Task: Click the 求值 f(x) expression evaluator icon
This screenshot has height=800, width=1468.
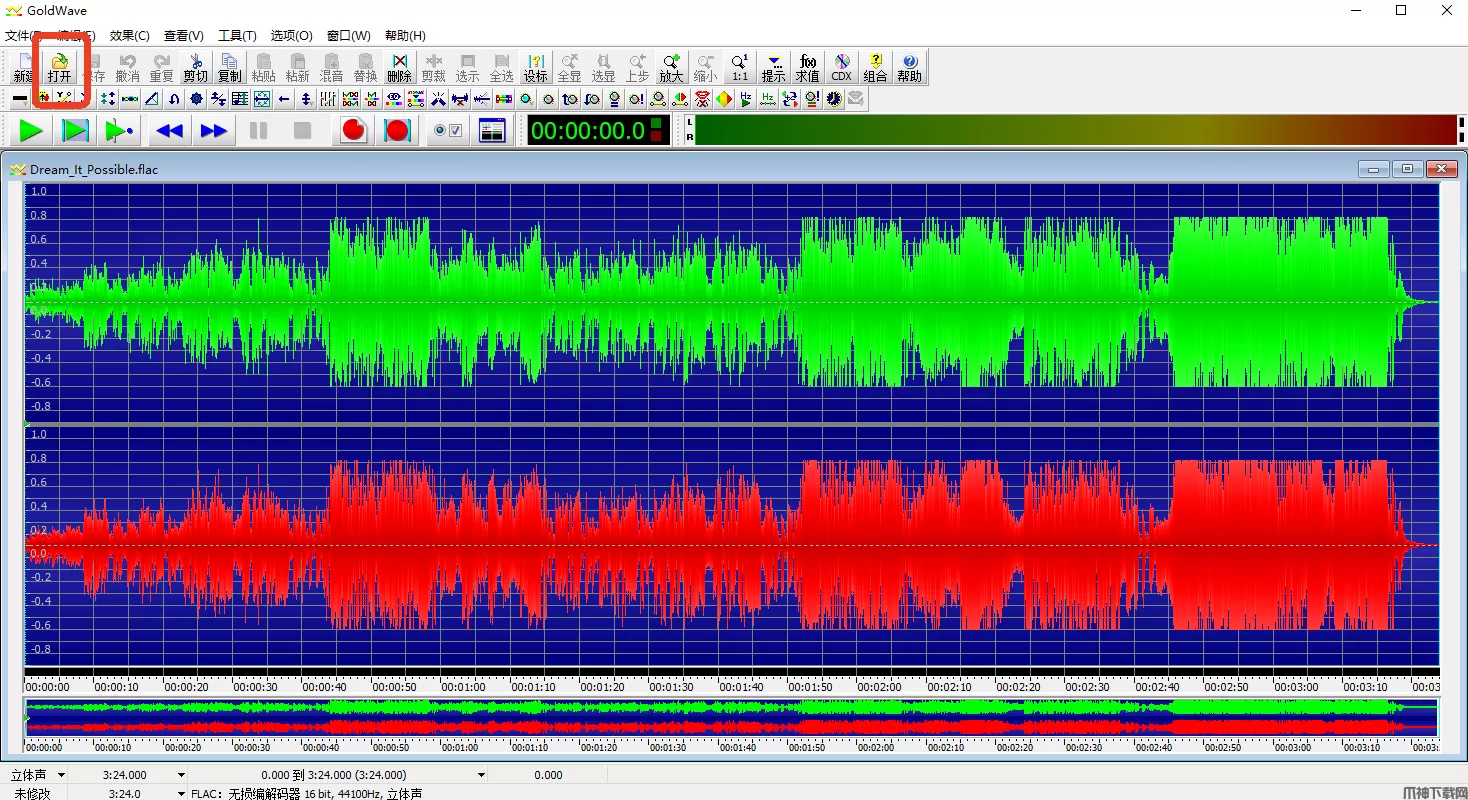Action: 807,66
